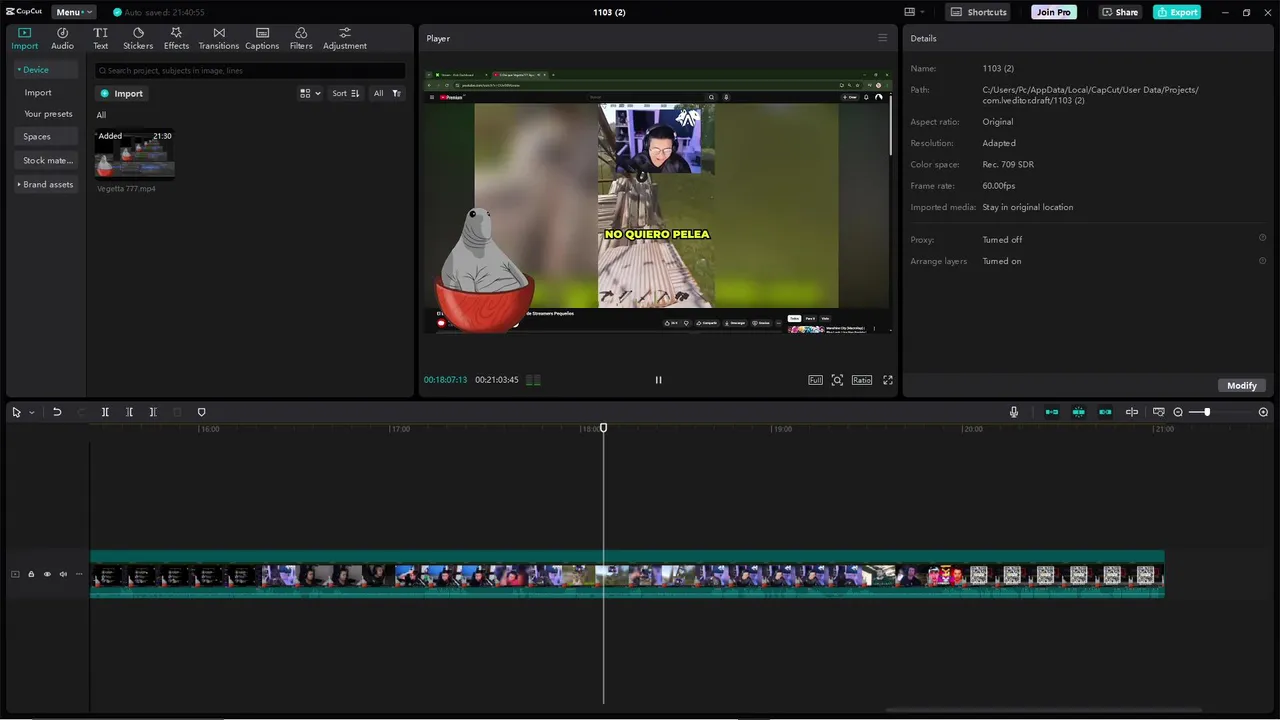Open the Audio tab
Image resolution: width=1280 pixels, height=720 pixels.
[62, 38]
